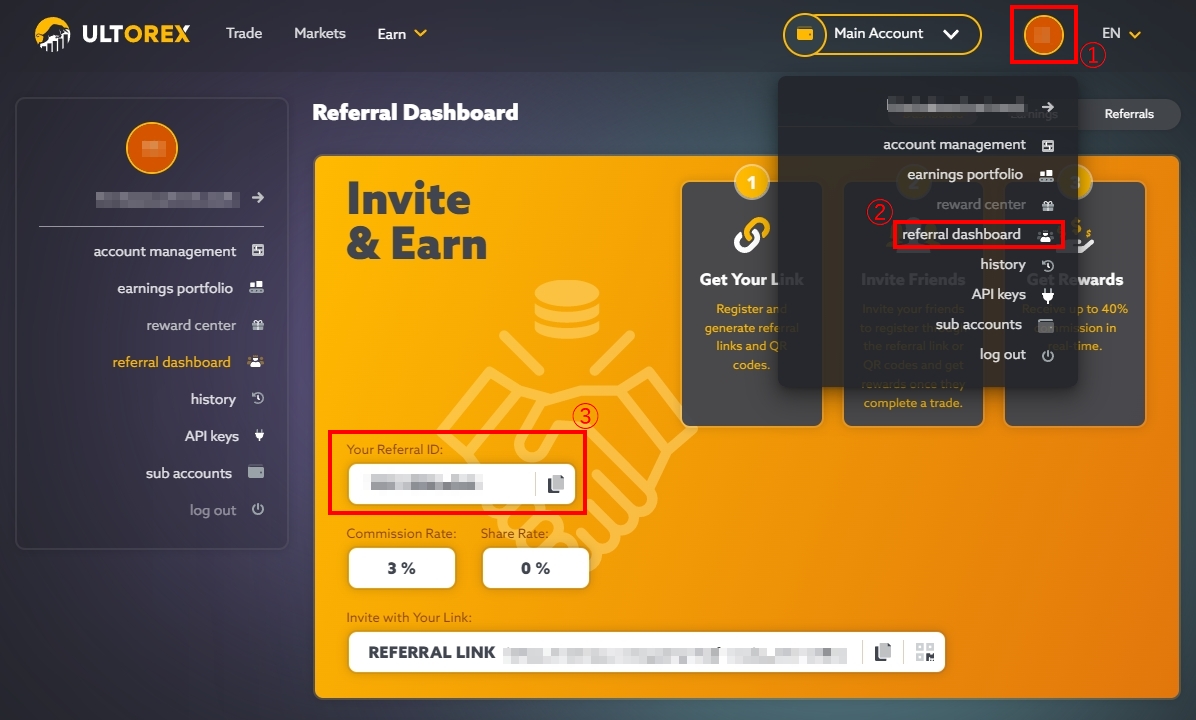The height and width of the screenshot is (720, 1196).
Task: Expand the Main Account dropdown
Action: point(950,34)
